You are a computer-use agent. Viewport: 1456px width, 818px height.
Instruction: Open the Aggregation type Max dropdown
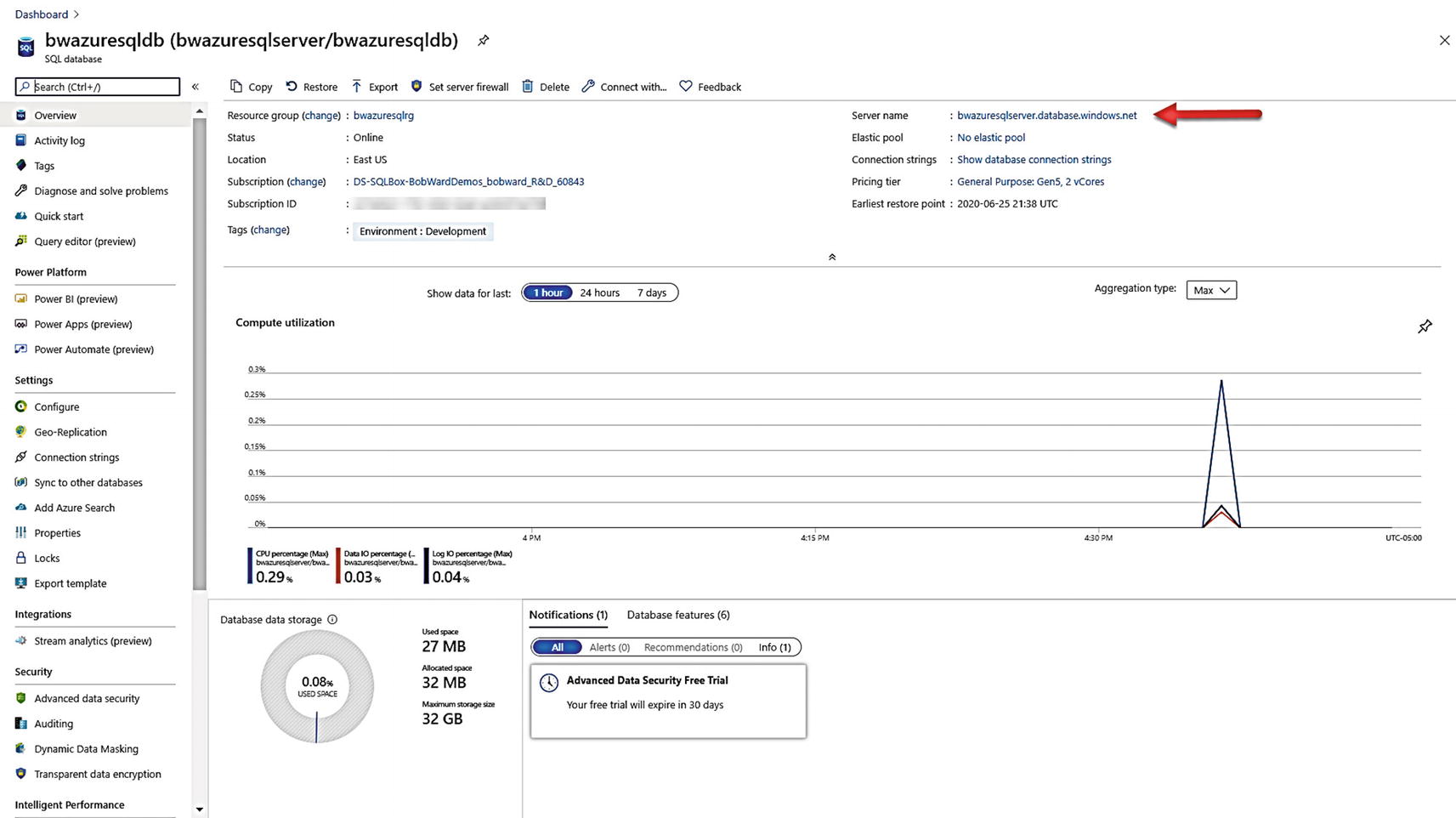point(1211,290)
